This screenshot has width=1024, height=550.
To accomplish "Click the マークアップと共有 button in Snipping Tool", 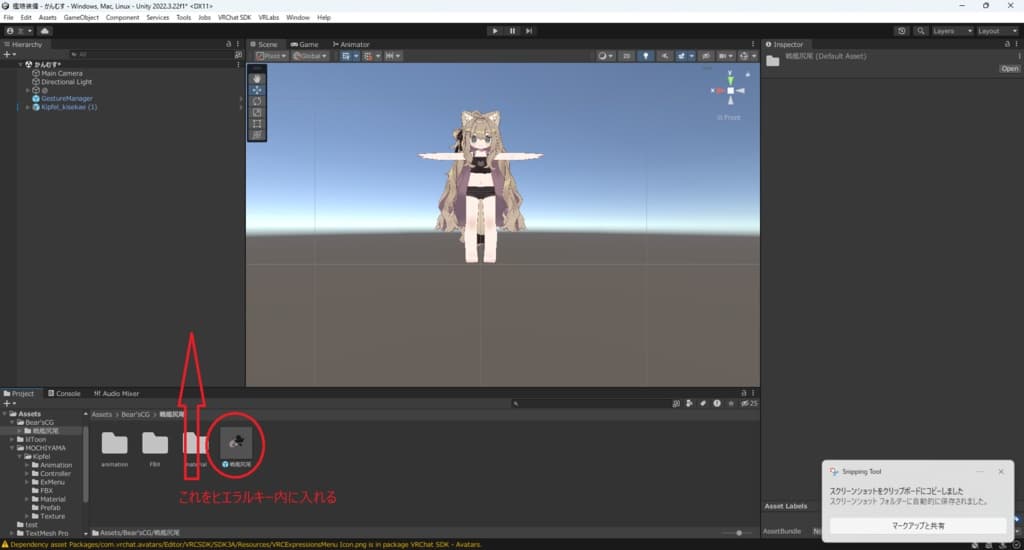I will (x=917, y=525).
